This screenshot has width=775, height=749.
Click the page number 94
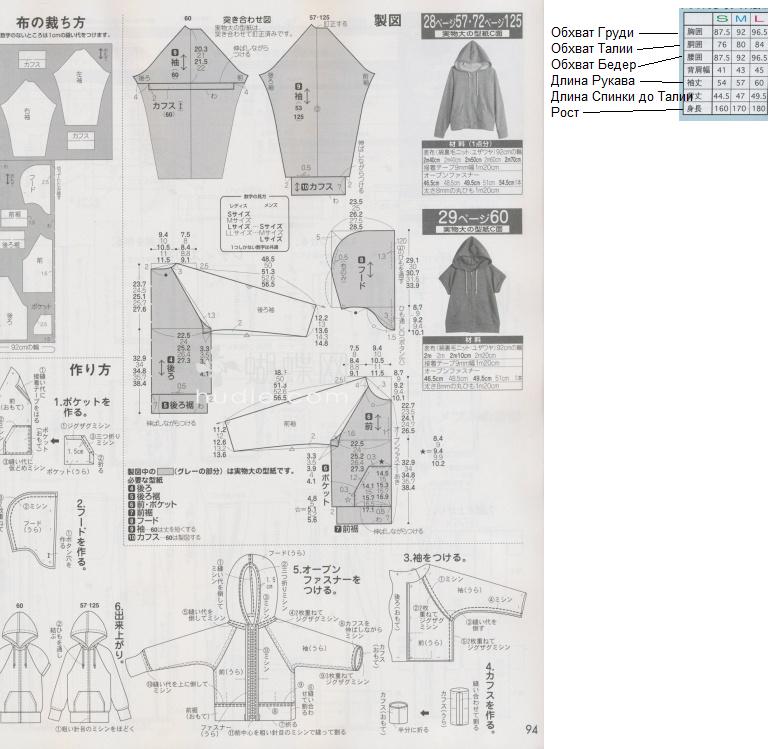point(531,729)
